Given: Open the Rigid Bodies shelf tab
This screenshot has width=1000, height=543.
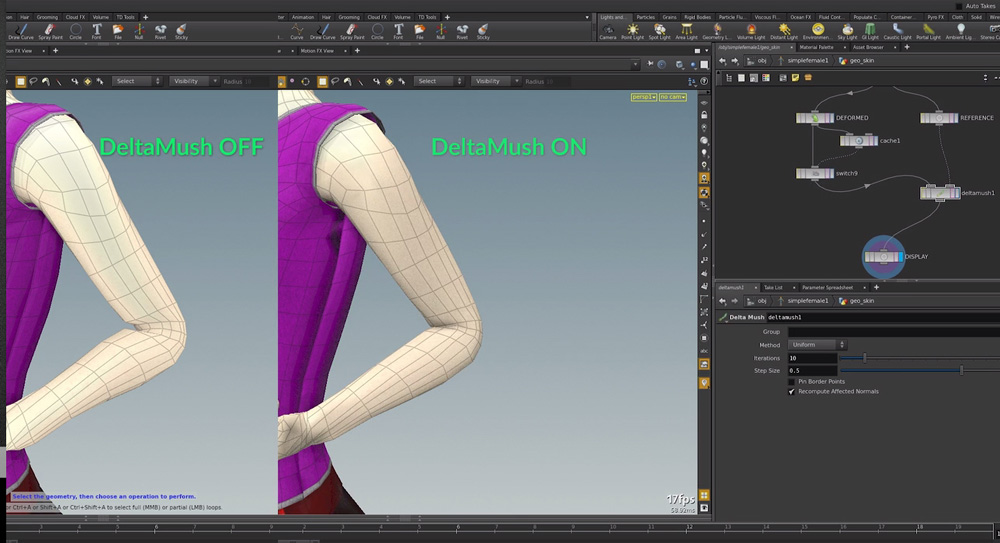Looking at the screenshot, I should pos(697,17).
